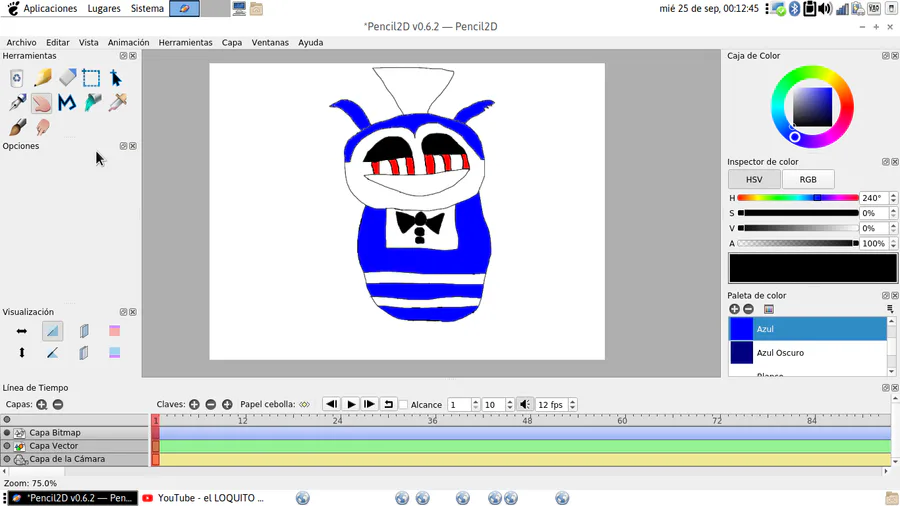Select the Paint Bucket tool
The width and height of the screenshot is (900, 506).
coord(92,103)
